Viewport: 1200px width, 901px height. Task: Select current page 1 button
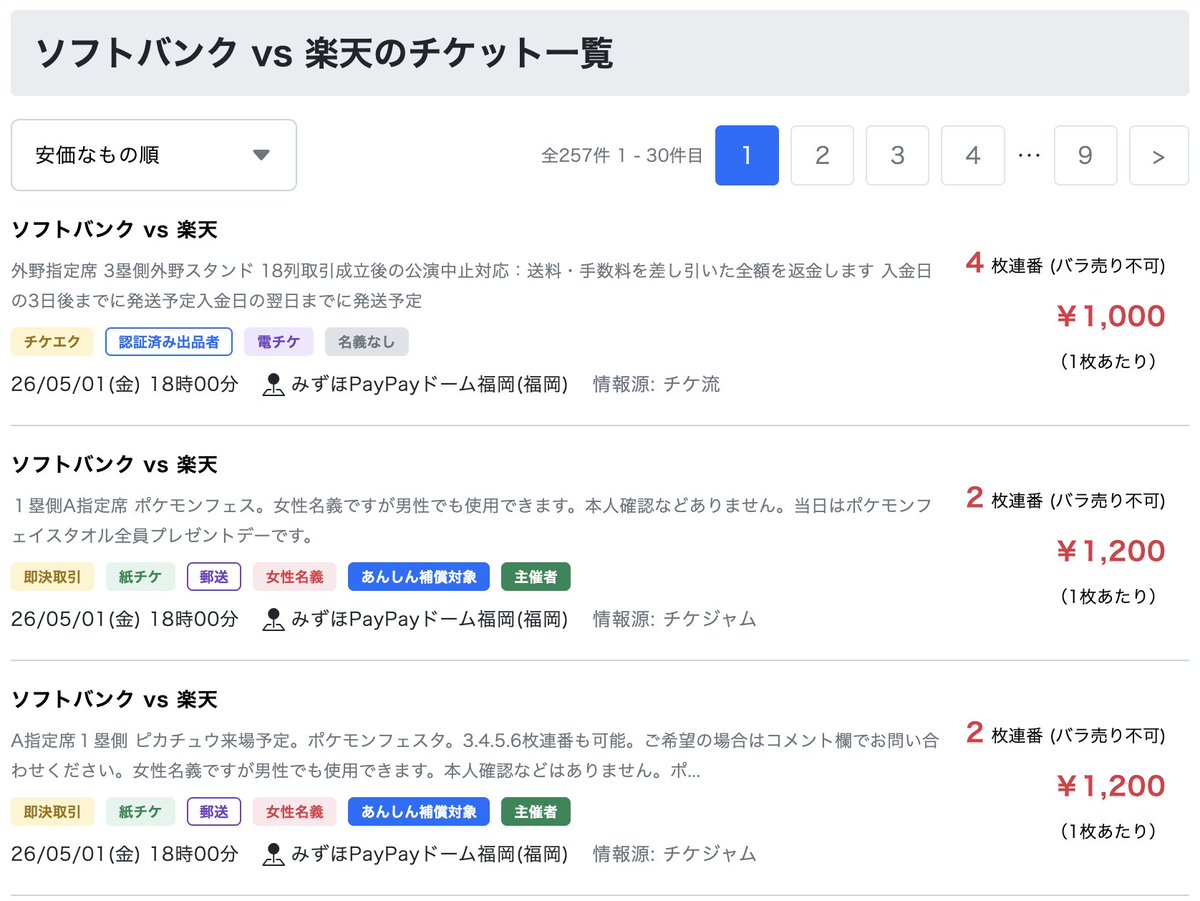tap(747, 155)
